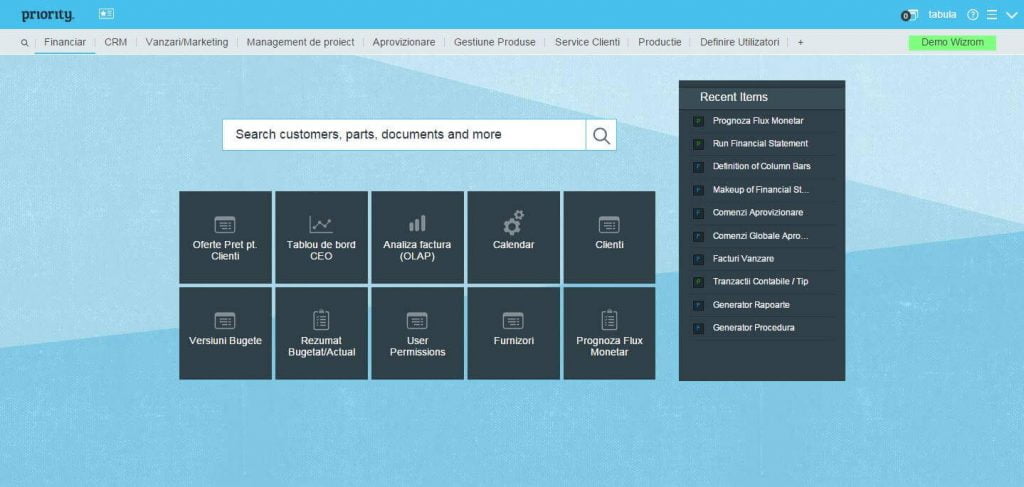Click the Priority logo
This screenshot has width=1024, height=487.
[48, 15]
